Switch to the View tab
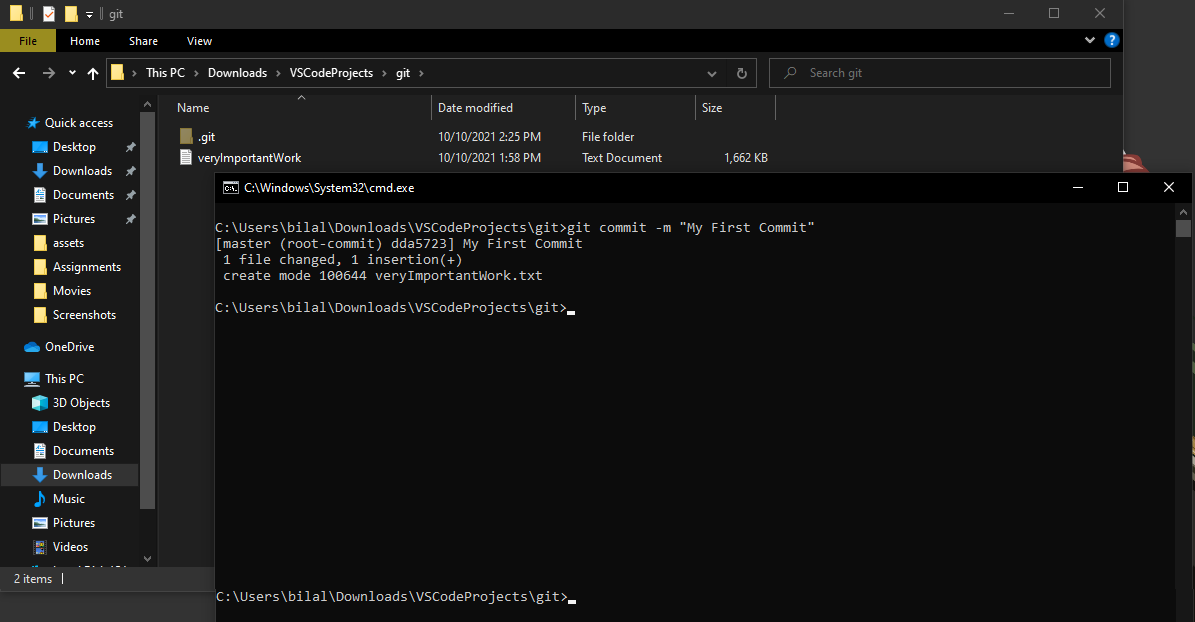Viewport: 1195px width, 622px height. click(x=199, y=41)
